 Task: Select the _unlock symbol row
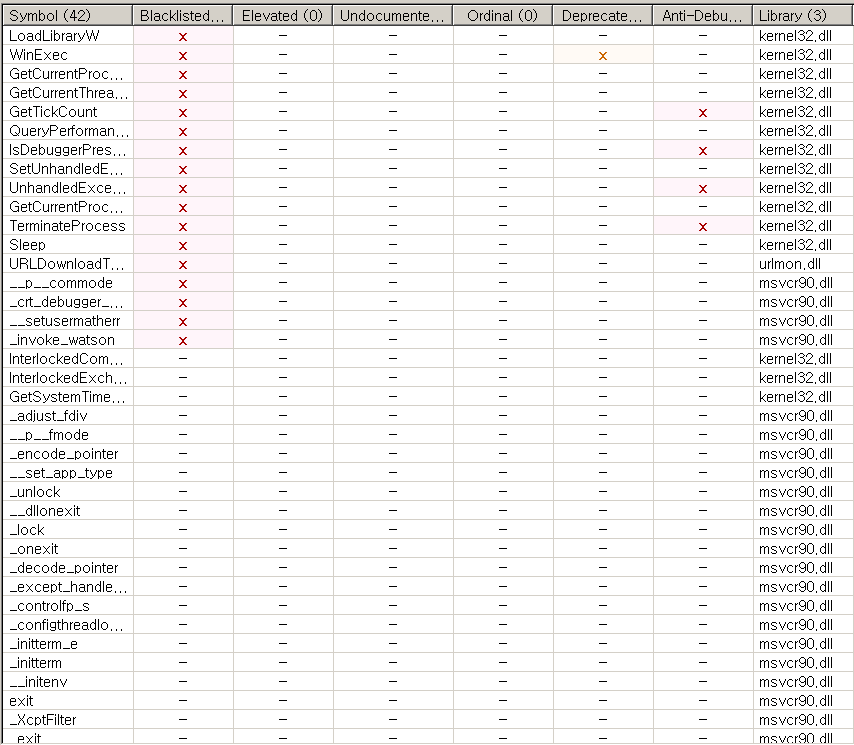35,492
